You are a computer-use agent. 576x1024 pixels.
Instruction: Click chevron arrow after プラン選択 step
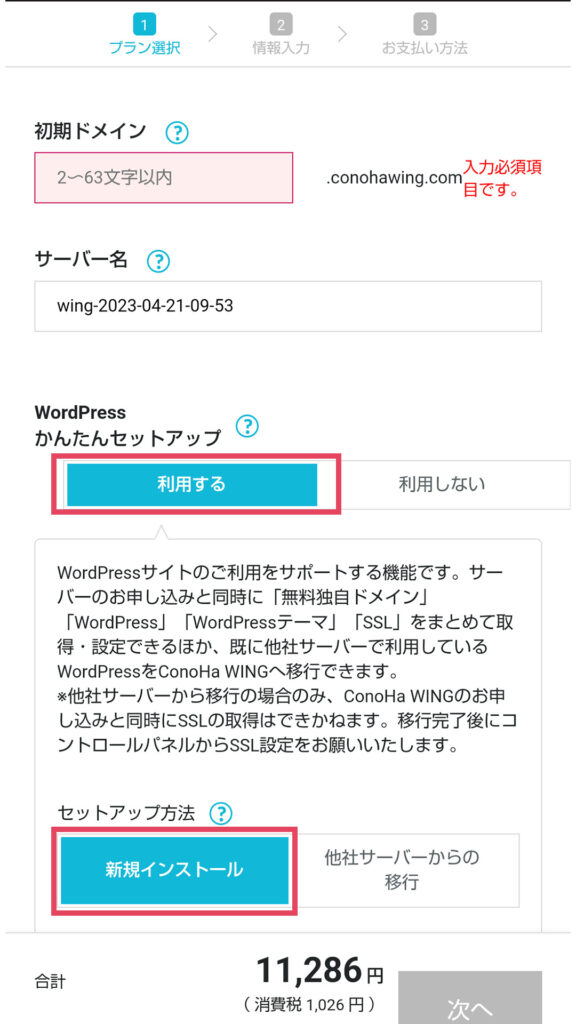(212, 34)
